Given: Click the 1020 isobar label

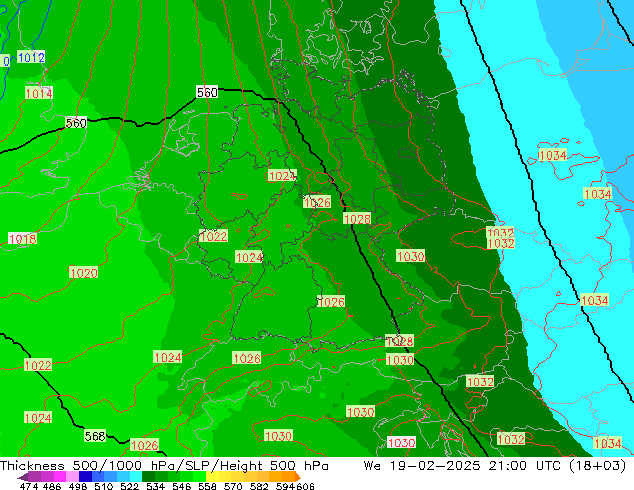Looking at the screenshot, I should [x=83, y=272].
